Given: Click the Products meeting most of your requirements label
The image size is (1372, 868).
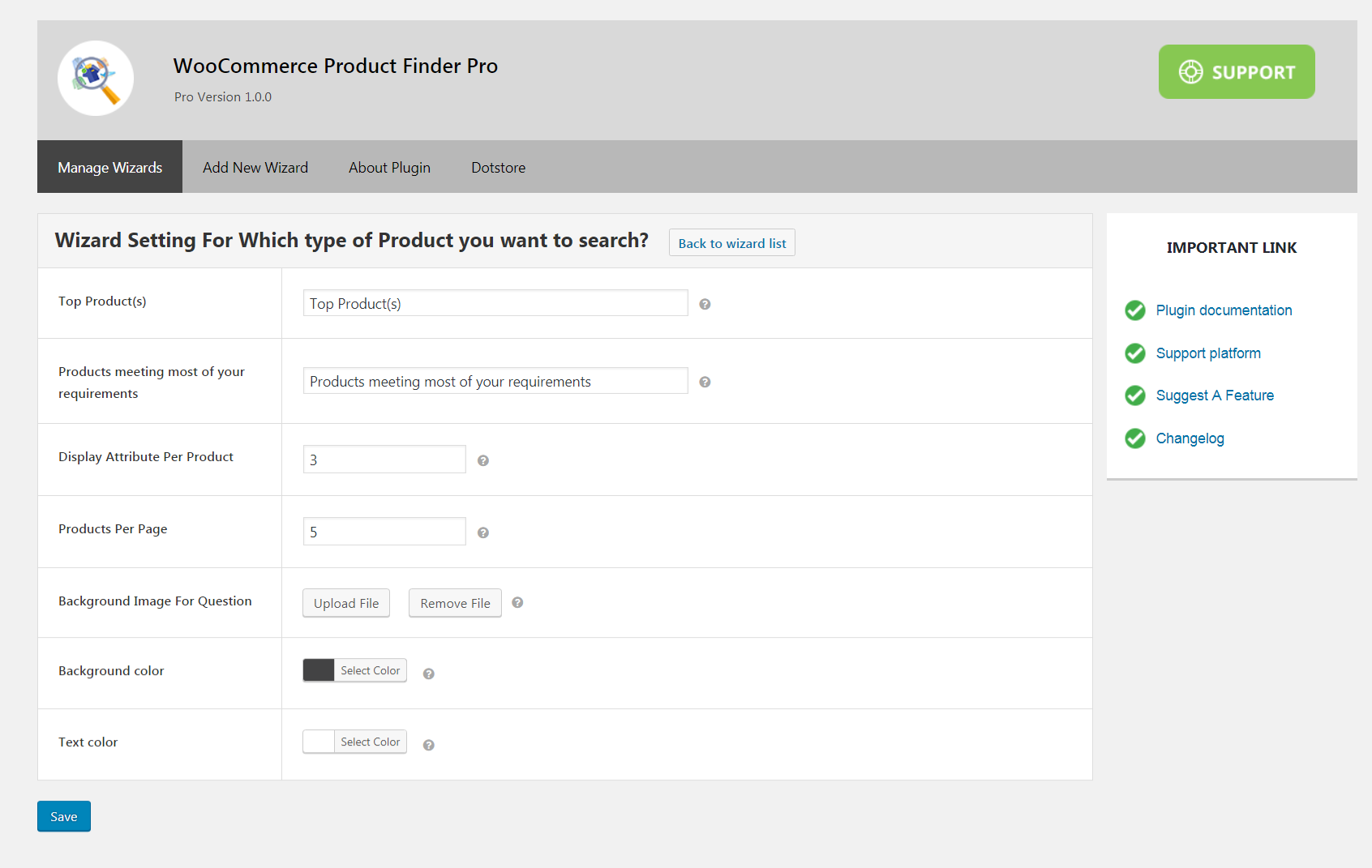Looking at the screenshot, I should pos(152,383).
